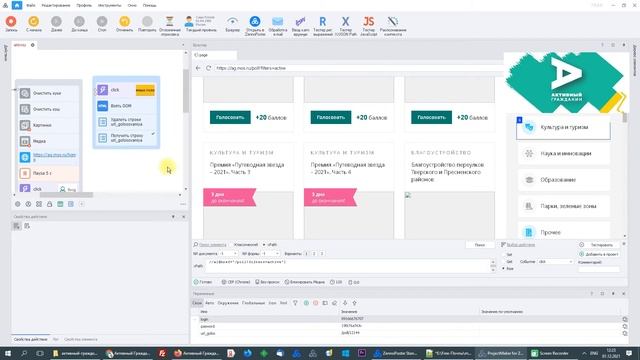The height and width of the screenshot is (360, 640).
Task: Click the browser URL address field
Action: pyautogui.click(x=358, y=68)
